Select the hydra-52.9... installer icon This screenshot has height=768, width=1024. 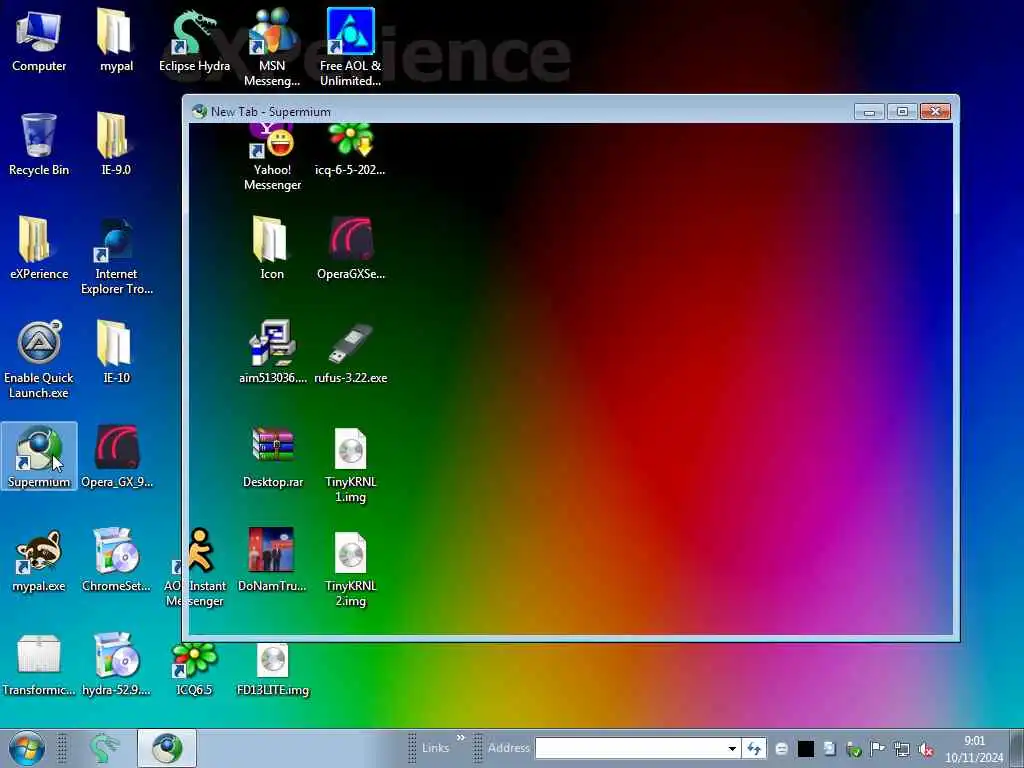click(x=116, y=664)
